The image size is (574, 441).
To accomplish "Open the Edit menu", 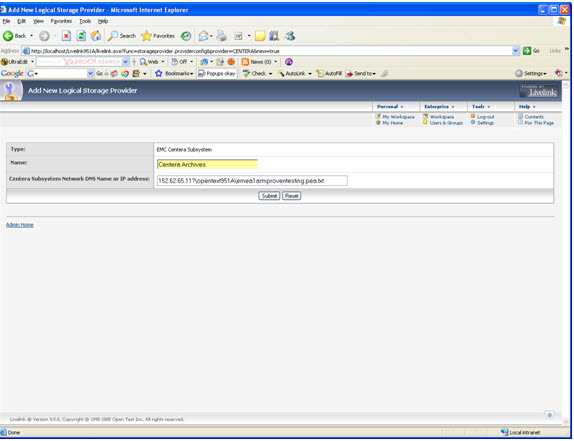I will (x=22, y=21).
